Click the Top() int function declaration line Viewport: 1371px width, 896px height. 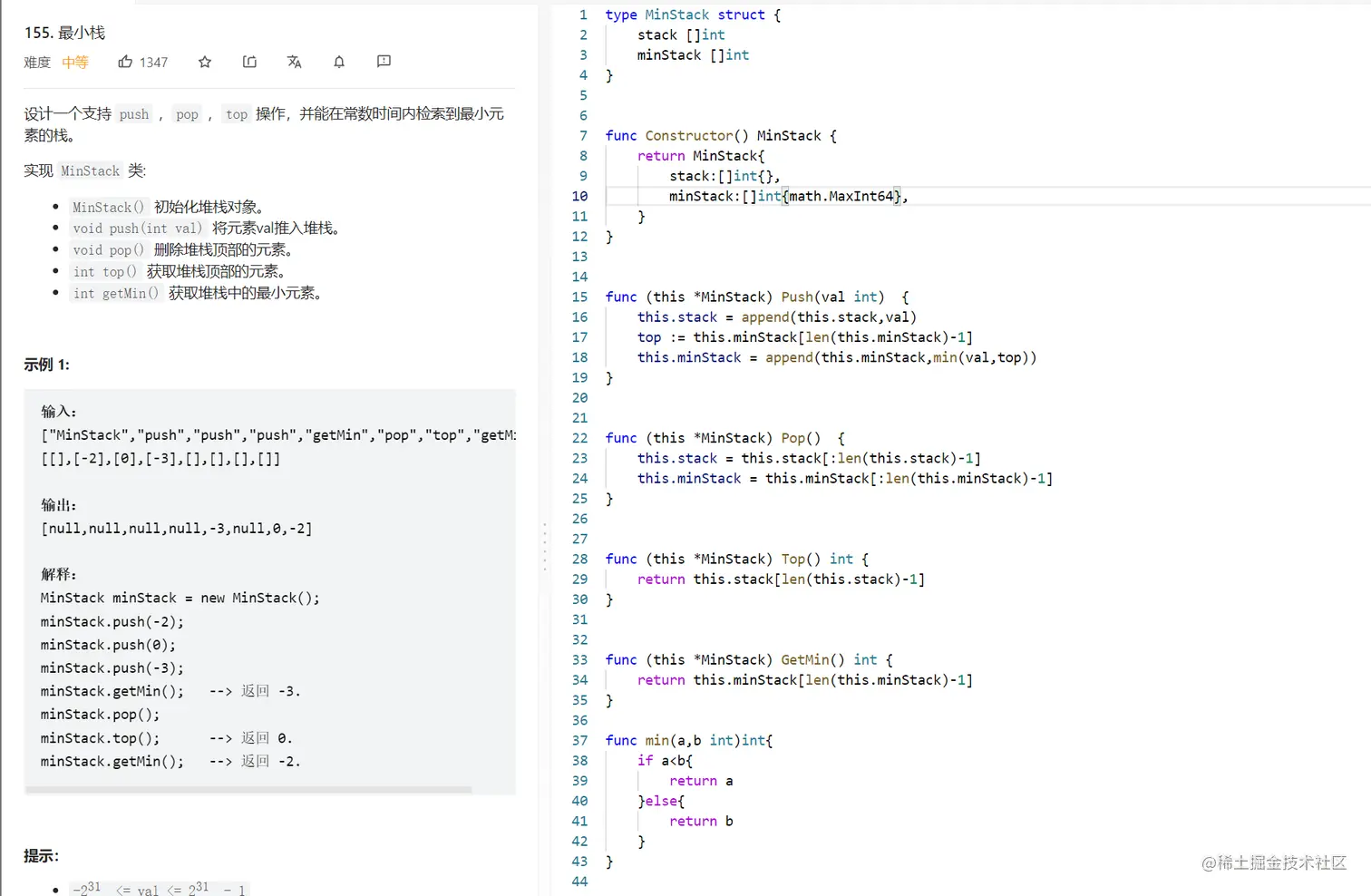point(737,560)
